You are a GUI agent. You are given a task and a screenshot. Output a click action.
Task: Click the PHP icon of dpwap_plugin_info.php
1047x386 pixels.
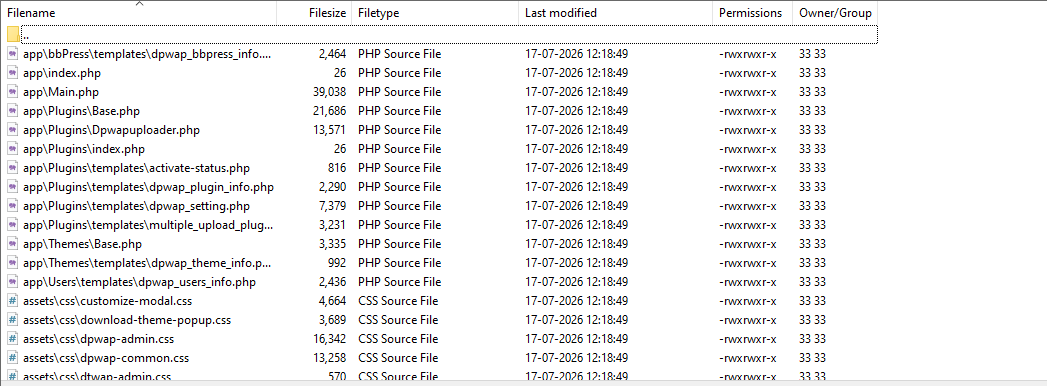pos(13,187)
